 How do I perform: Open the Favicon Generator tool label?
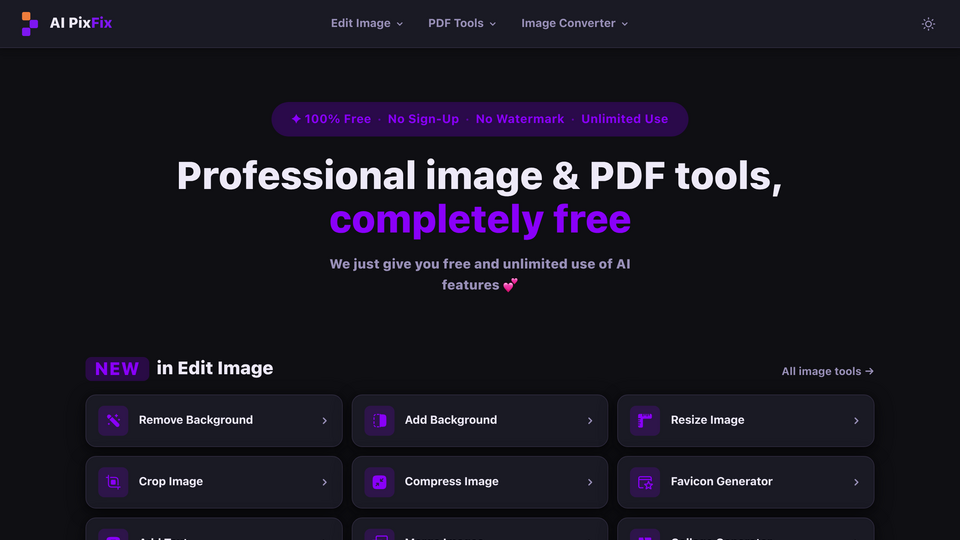pyautogui.click(x=721, y=481)
